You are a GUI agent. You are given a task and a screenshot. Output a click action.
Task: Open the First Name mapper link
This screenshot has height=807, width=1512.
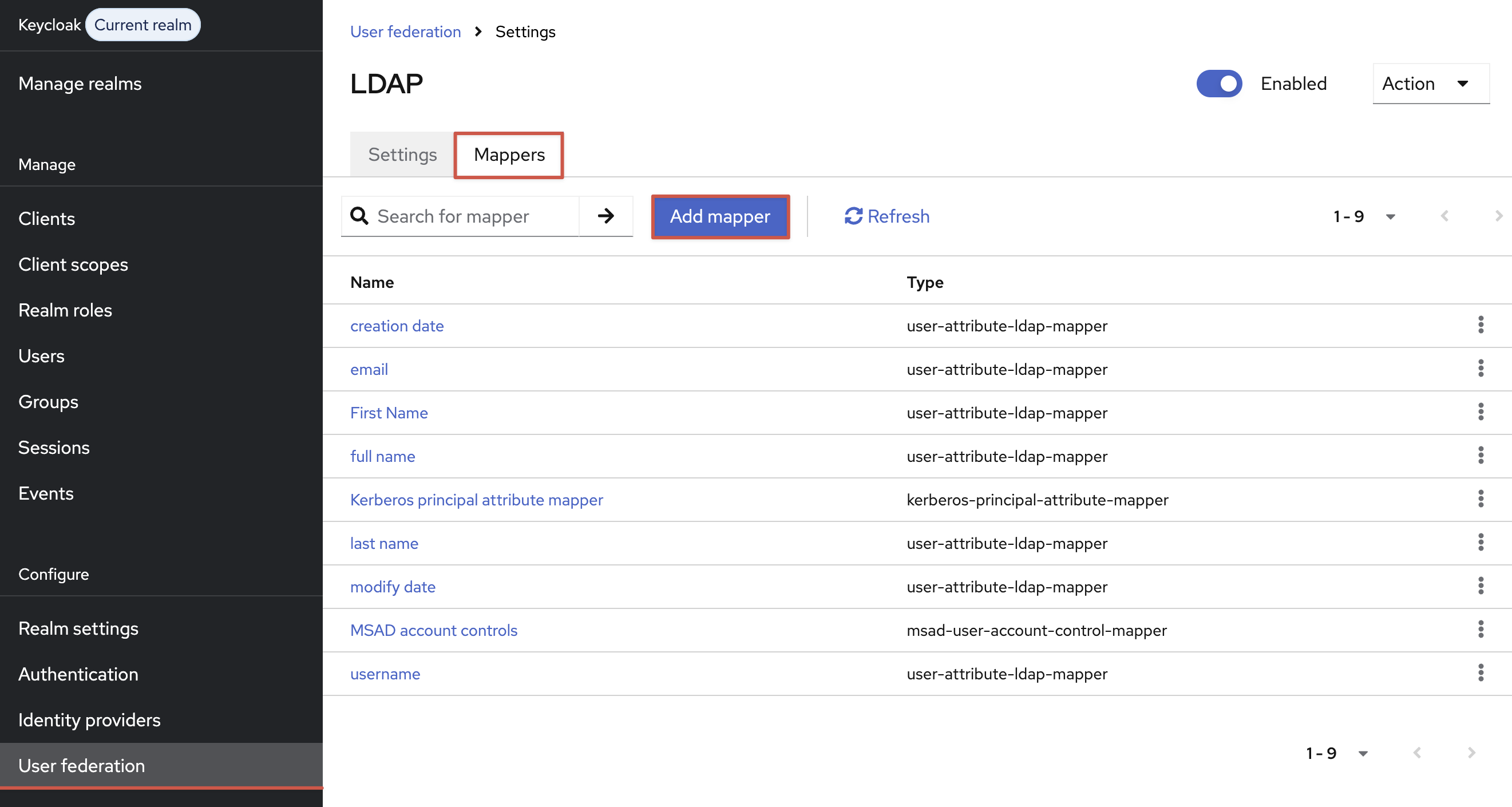(389, 413)
